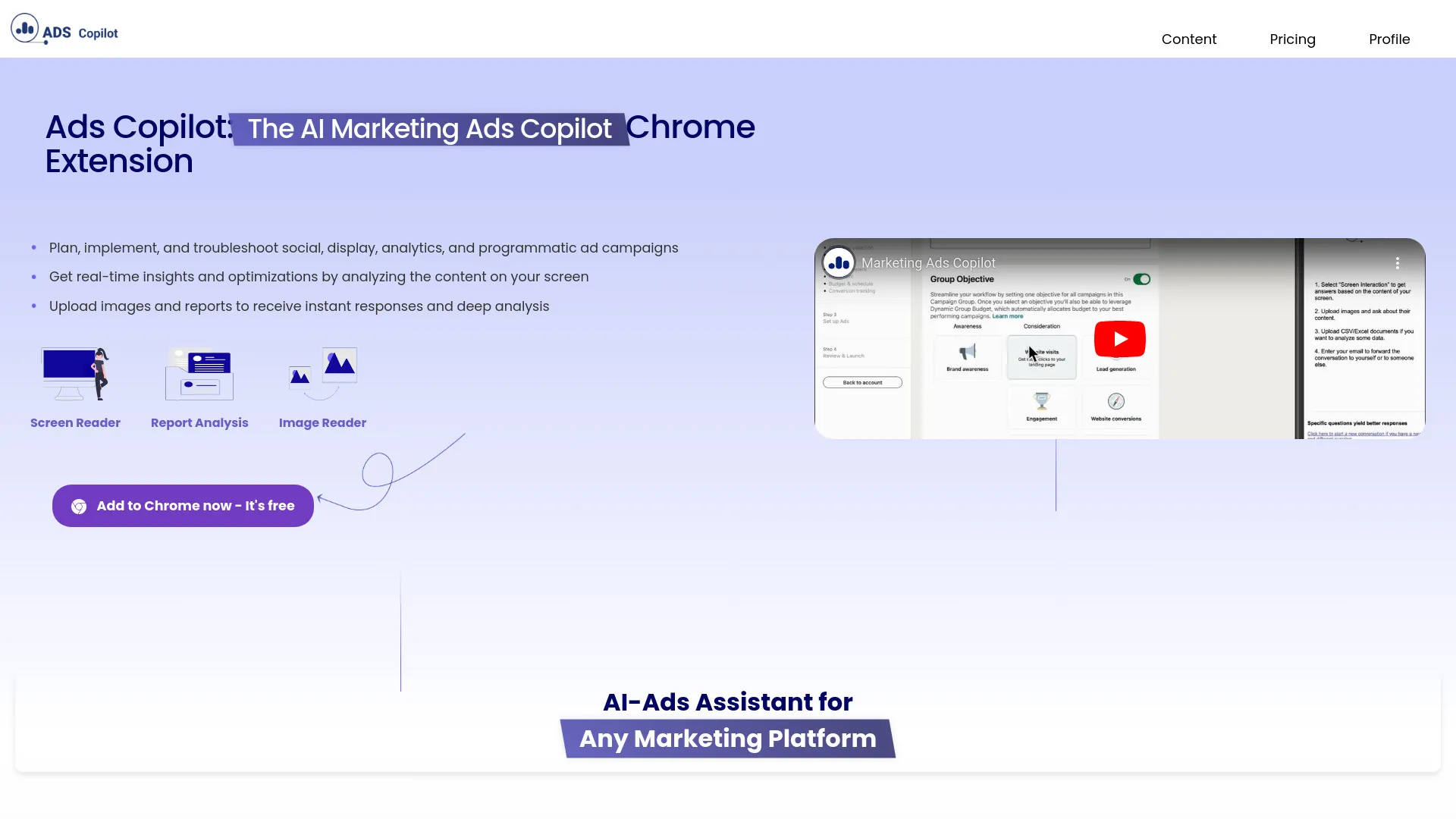Select the Website visits objective card
The width and height of the screenshot is (1456, 819).
[1041, 356]
